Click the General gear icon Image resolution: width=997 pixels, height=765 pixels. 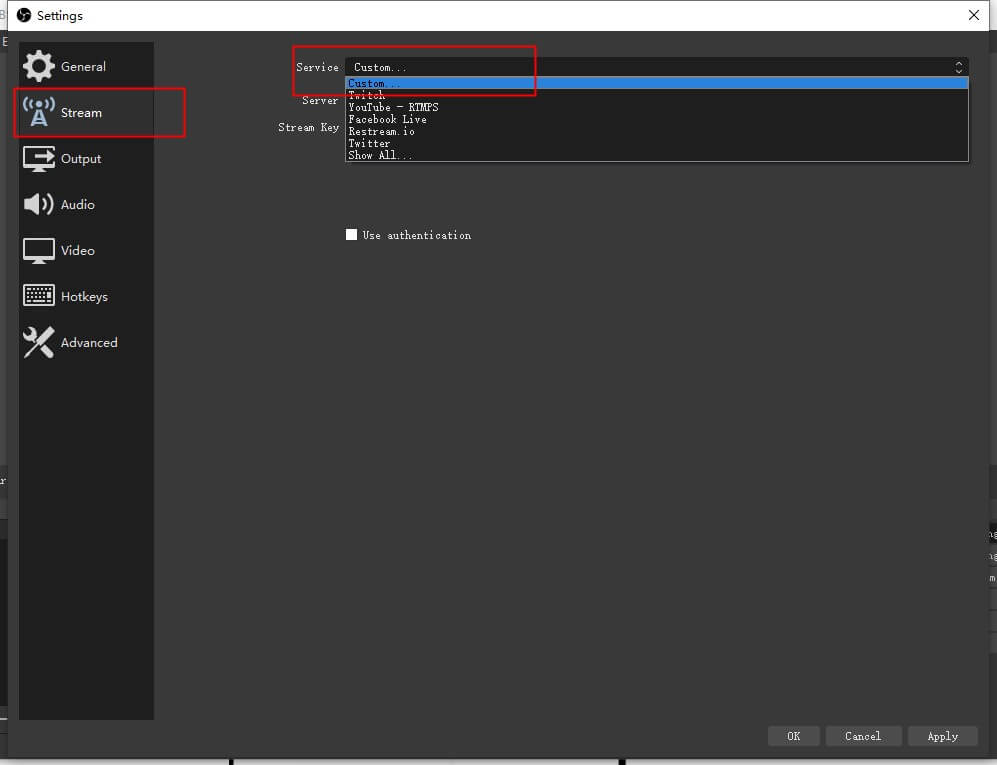click(38, 66)
